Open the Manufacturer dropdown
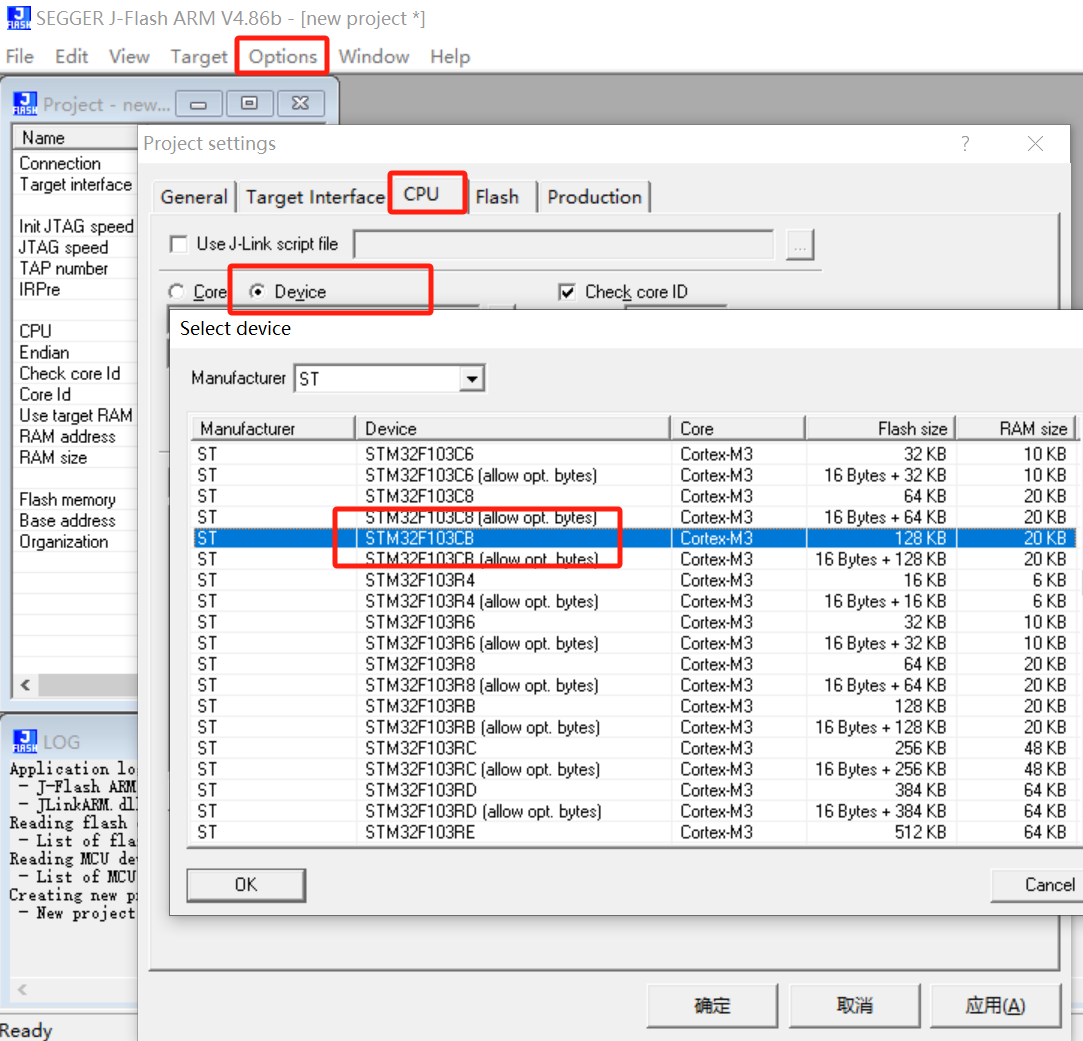The width and height of the screenshot is (1083, 1041). point(472,379)
